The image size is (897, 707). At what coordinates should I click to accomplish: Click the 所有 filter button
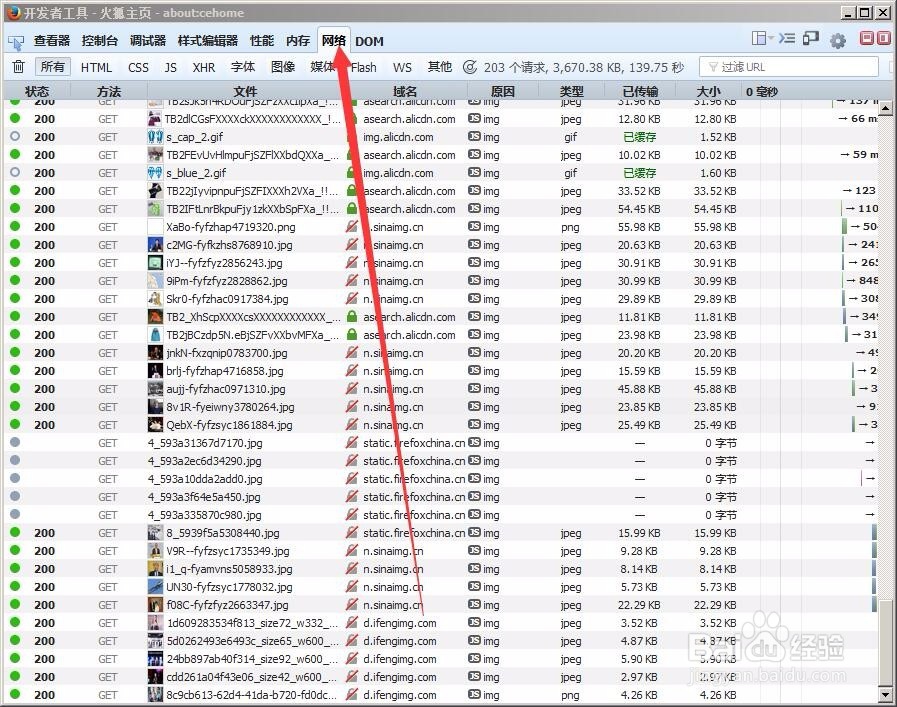52,67
